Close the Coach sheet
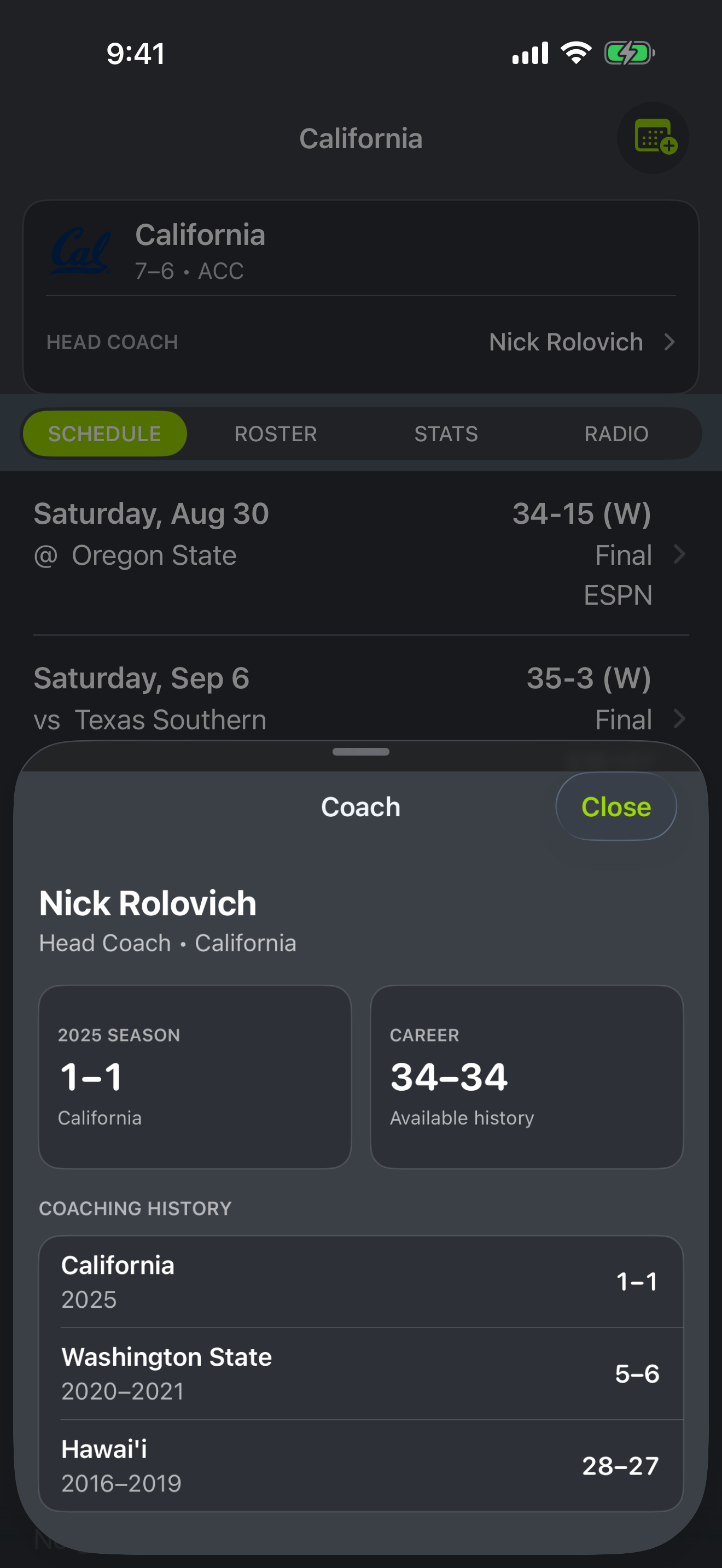 tap(616, 806)
